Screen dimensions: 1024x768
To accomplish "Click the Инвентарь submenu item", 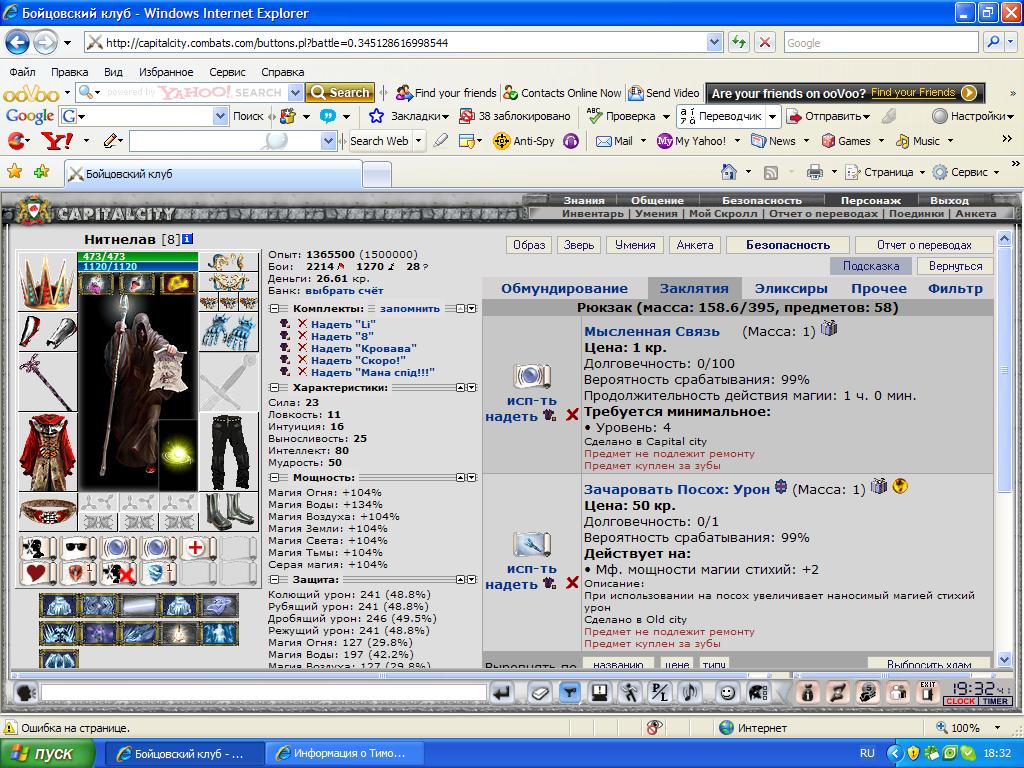I will point(592,214).
